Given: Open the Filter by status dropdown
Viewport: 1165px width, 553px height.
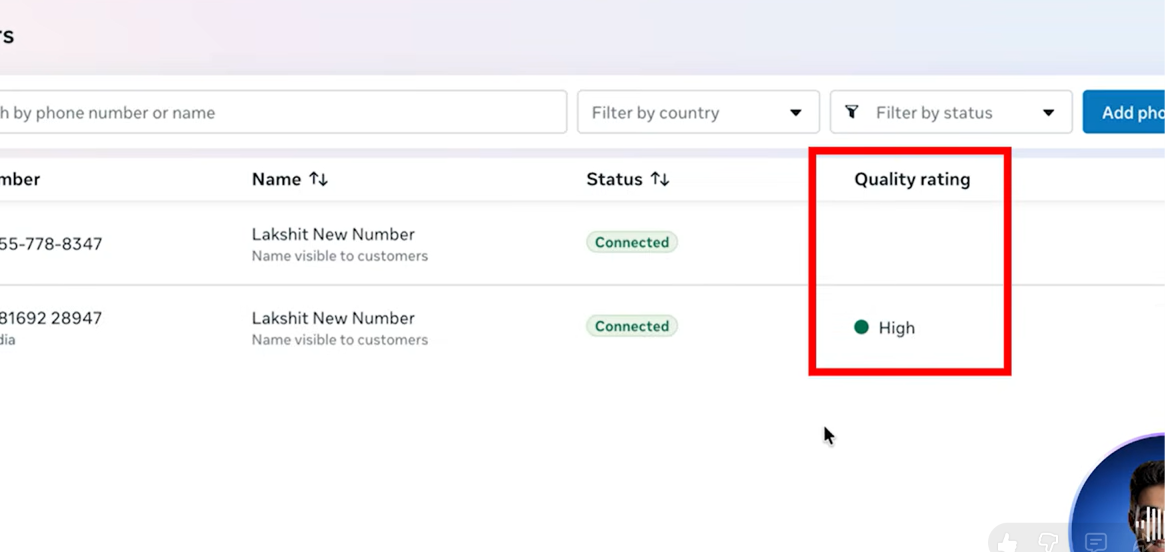Looking at the screenshot, I should tap(951, 112).
